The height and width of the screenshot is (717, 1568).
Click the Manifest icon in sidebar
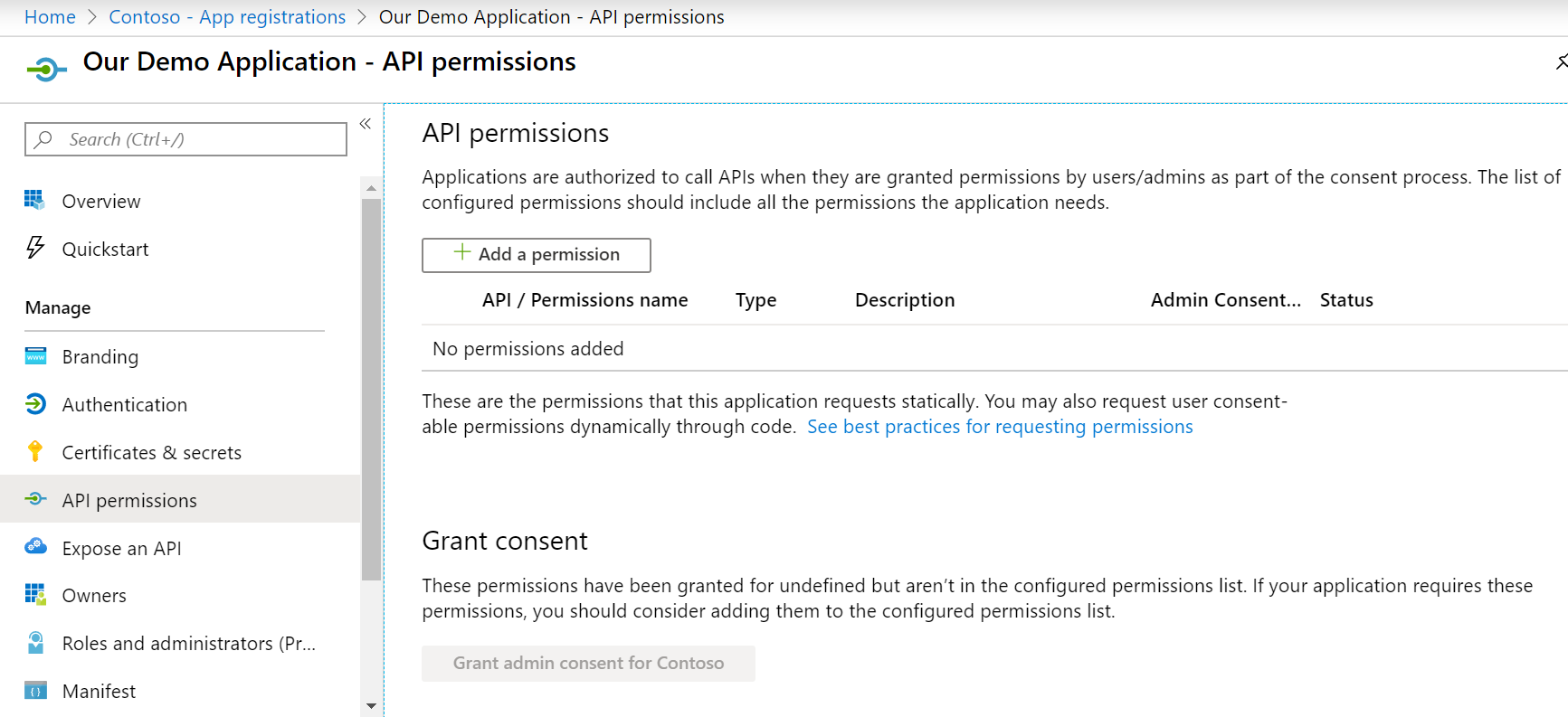[x=35, y=691]
